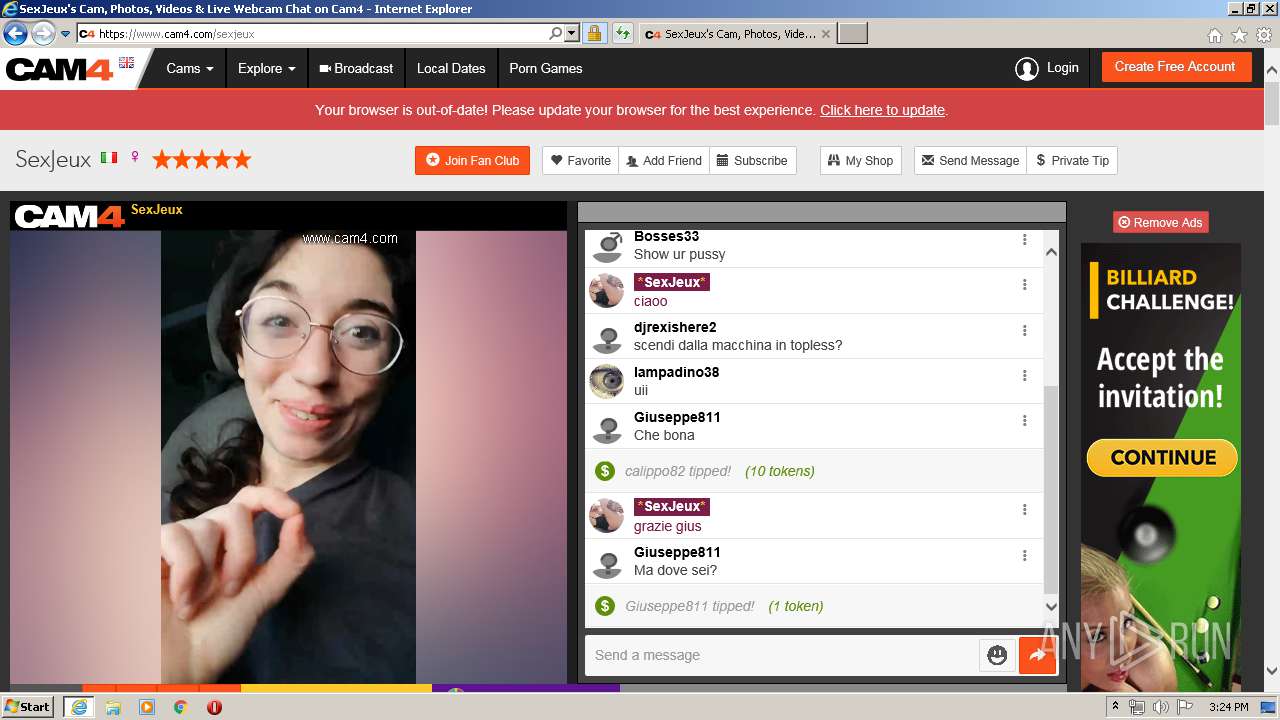This screenshot has height=720, width=1280.
Task: Click the Login link
Action: 1062,68
